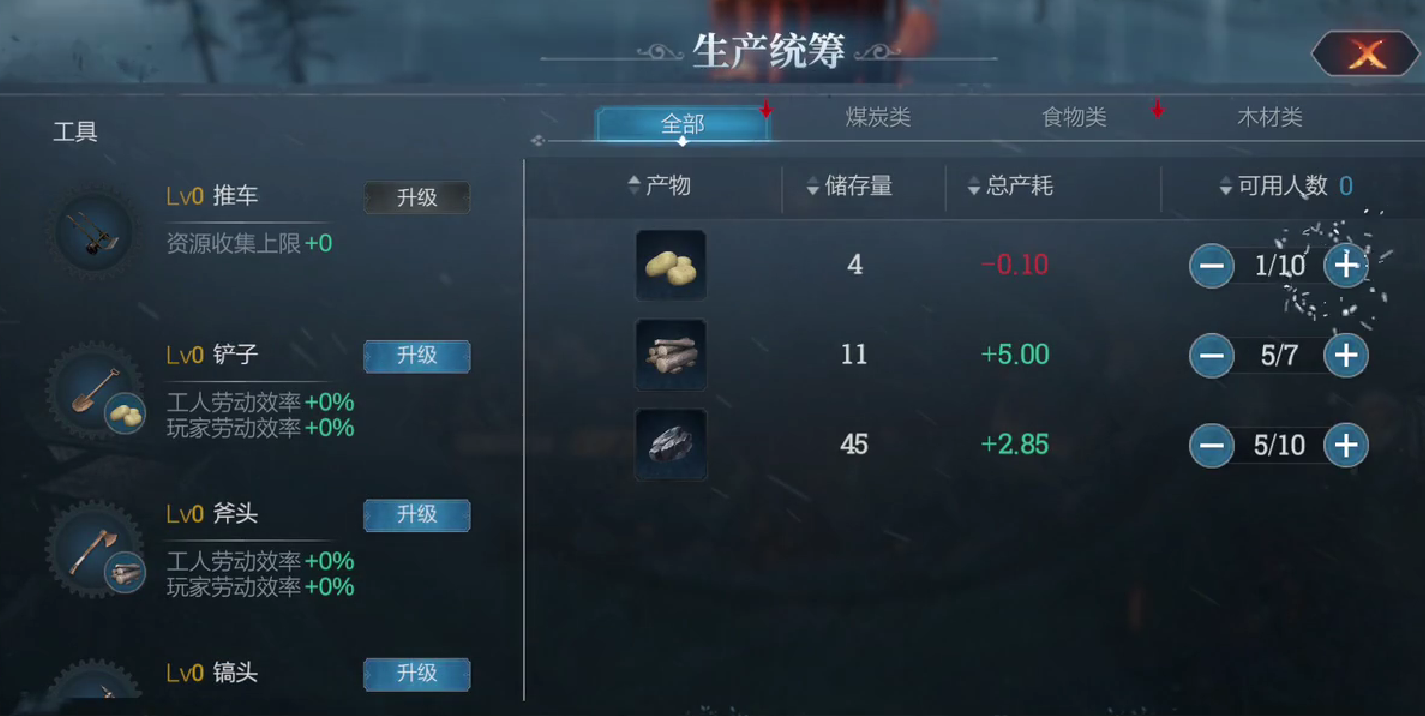This screenshot has width=1425, height=716.
Task: Sort by 储存量 column
Action: point(850,186)
